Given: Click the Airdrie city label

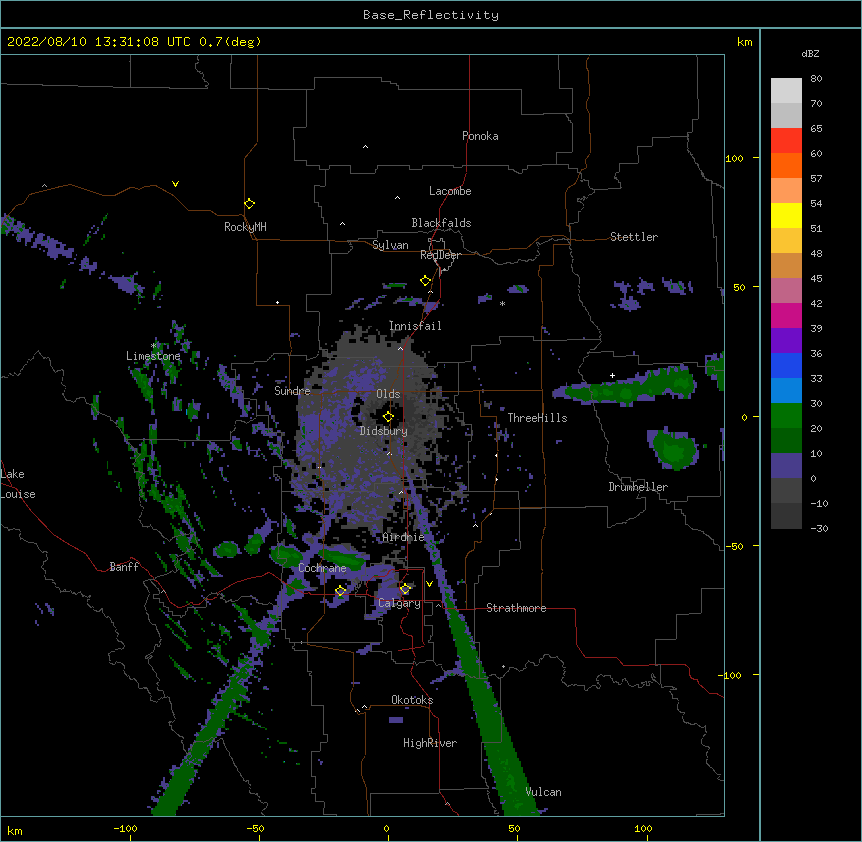Looking at the screenshot, I should coord(404,537).
